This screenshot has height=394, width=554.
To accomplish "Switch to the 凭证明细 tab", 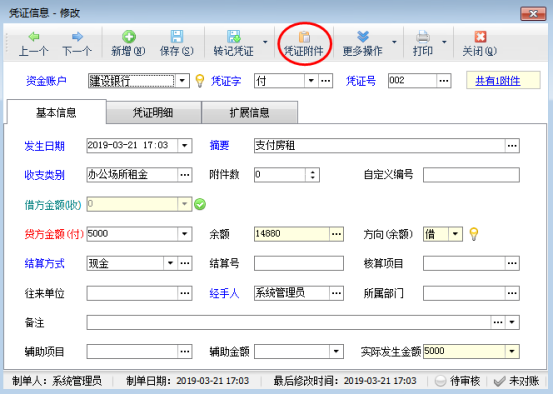I will click(154, 113).
